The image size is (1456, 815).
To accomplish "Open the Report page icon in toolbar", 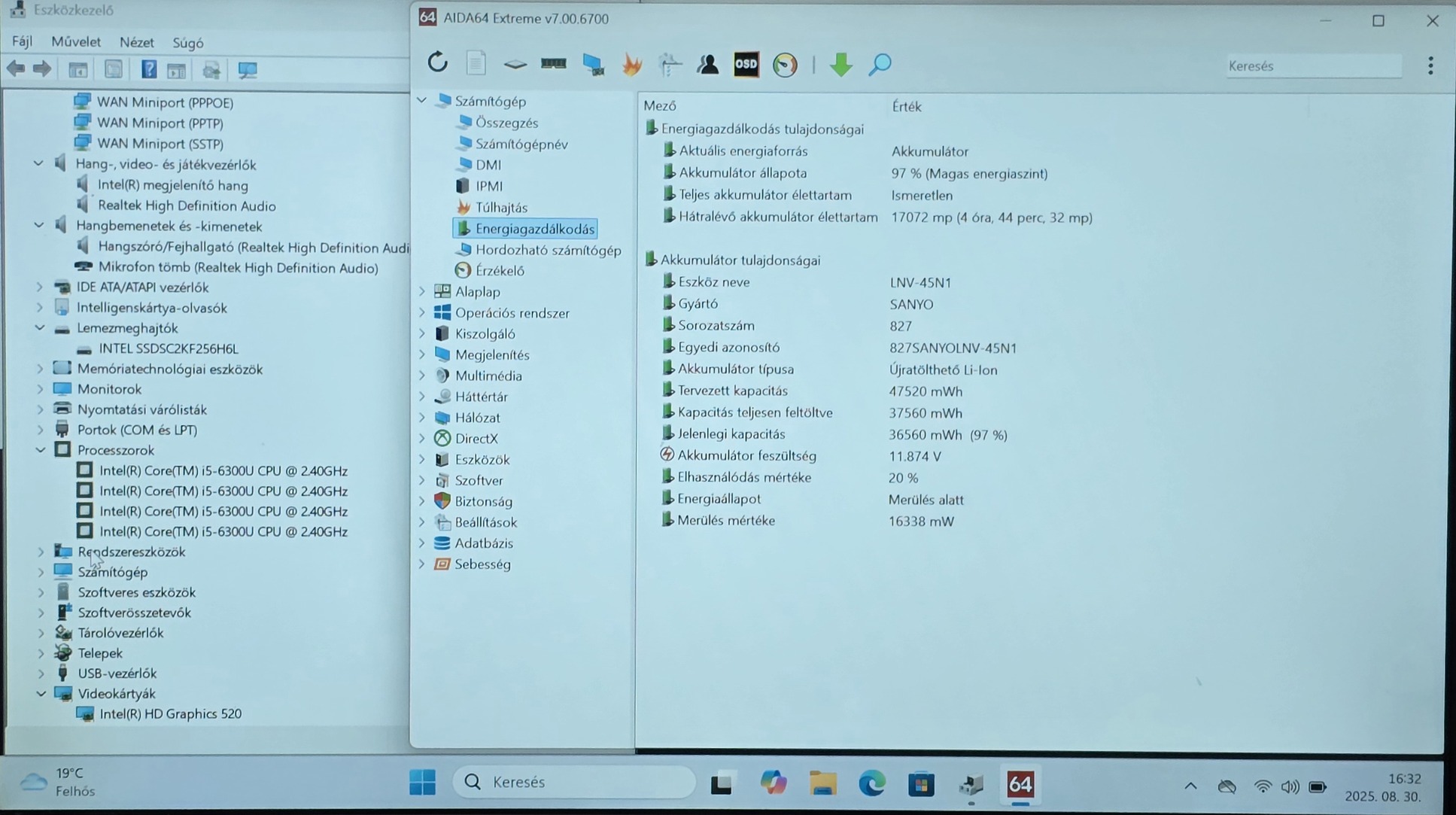I will point(476,64).
